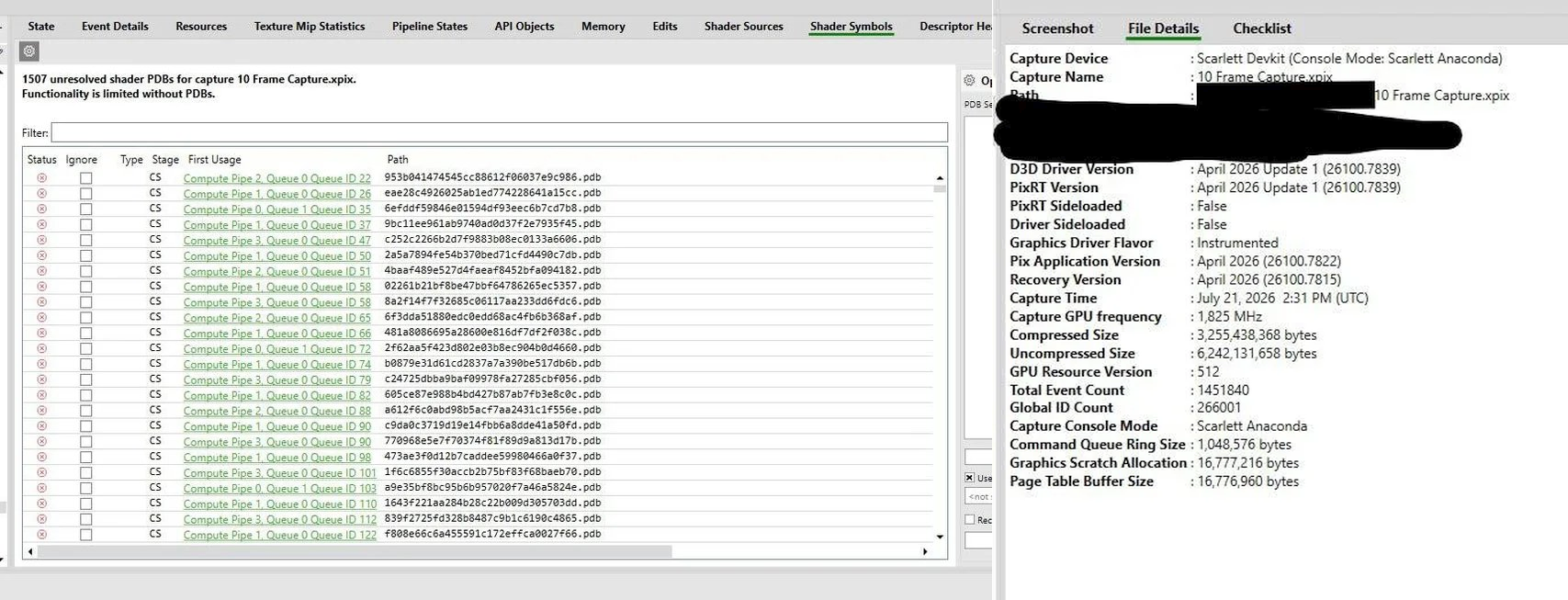Tick Ignore checkbox for Queue ID 35 row
Image resolution: width=1568 pixels, height=600 pixels.
85,209
